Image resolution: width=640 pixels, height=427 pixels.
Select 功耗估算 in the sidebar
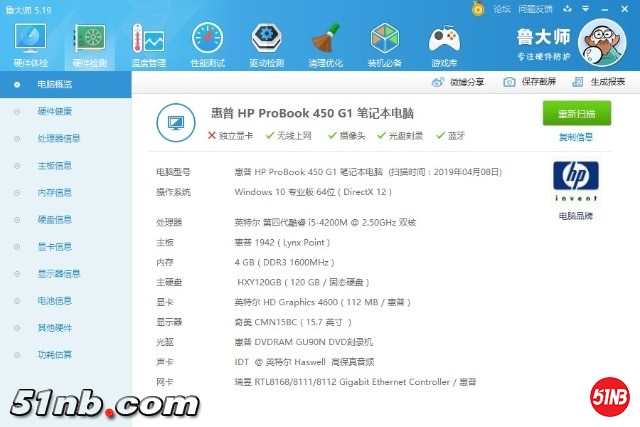click(x=54, y=354)
